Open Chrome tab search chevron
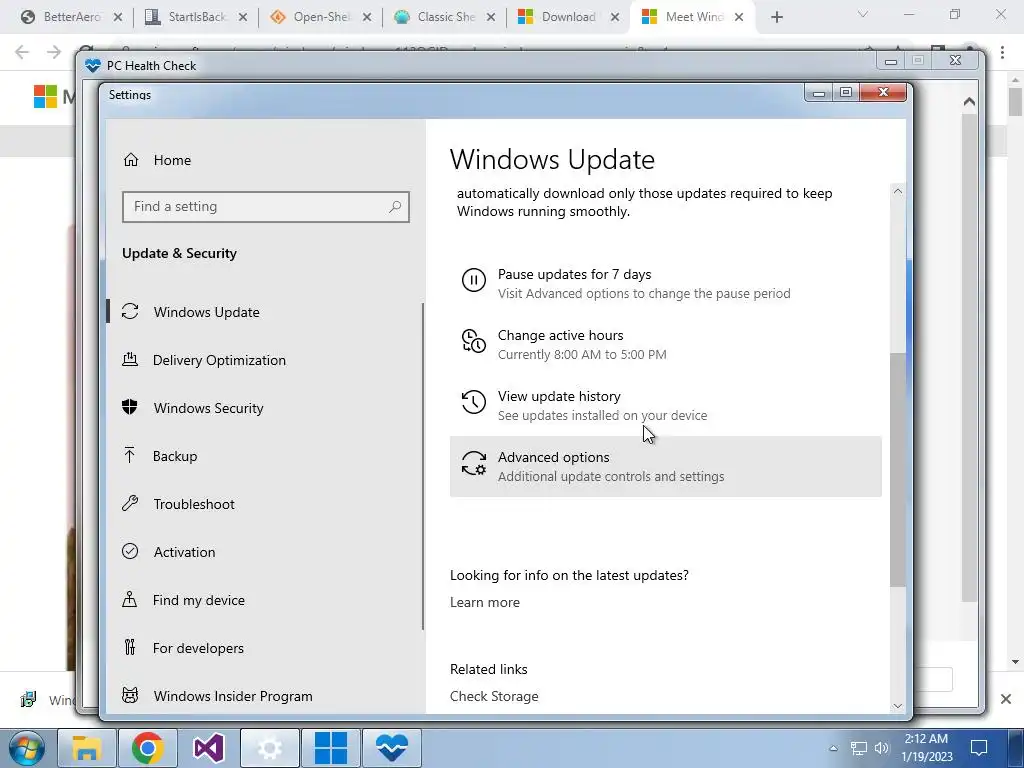This screenshot has width=1024, height=768. click(x=863, y=14)
